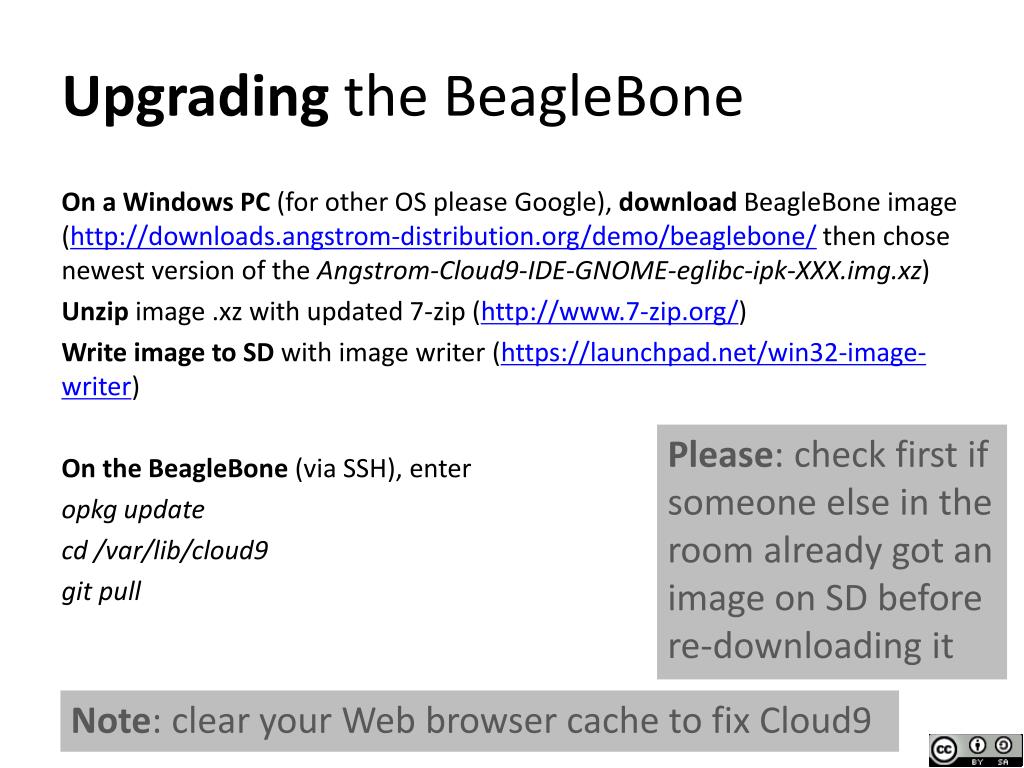Click the word 'Cloud9' in the note
The image size is (1024, 768).
tap(814, 721)
